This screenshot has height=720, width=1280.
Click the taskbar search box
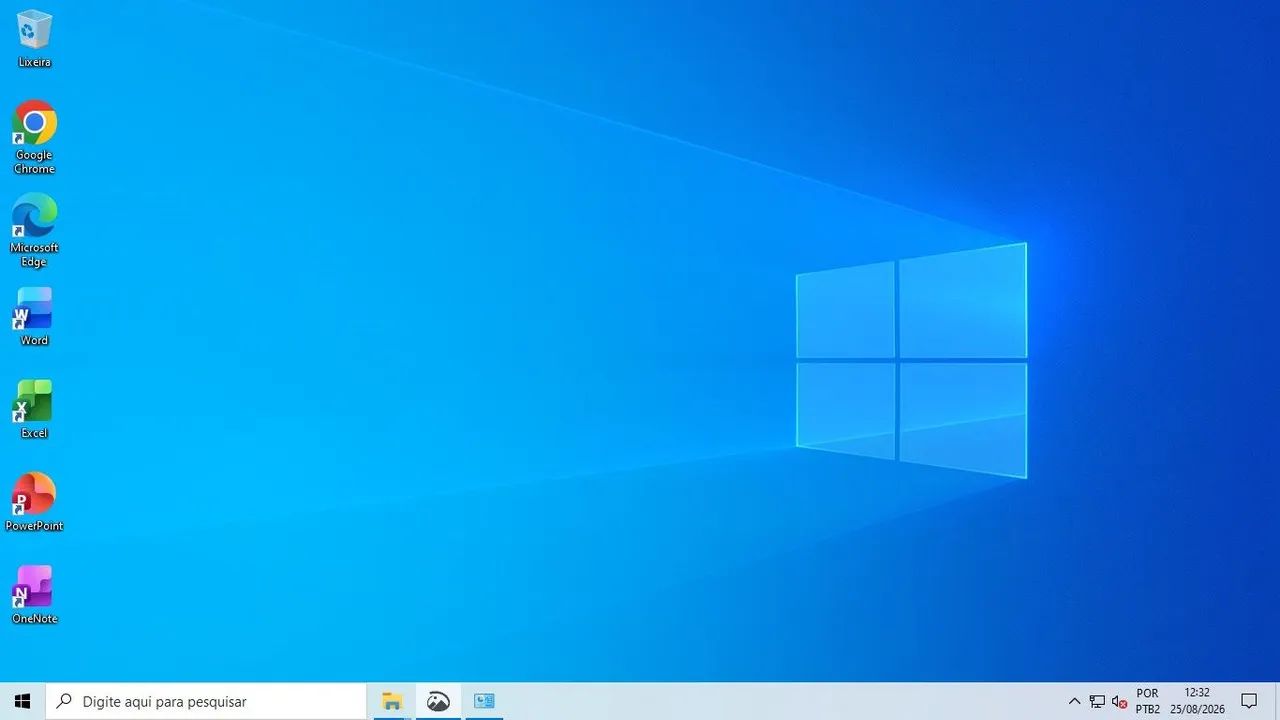tap(206, 701)
